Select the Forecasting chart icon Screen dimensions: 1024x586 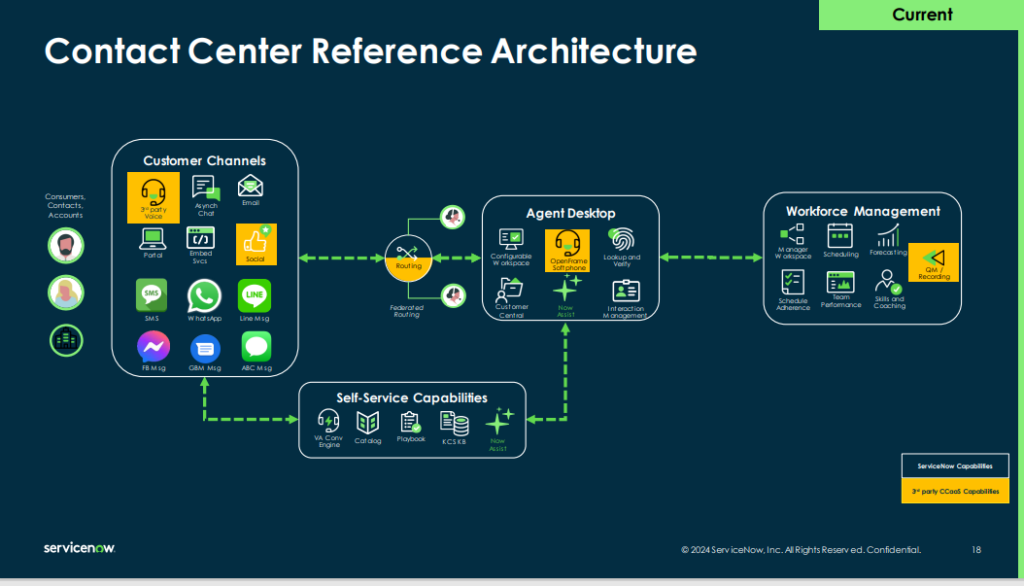(x=889, y=237)
